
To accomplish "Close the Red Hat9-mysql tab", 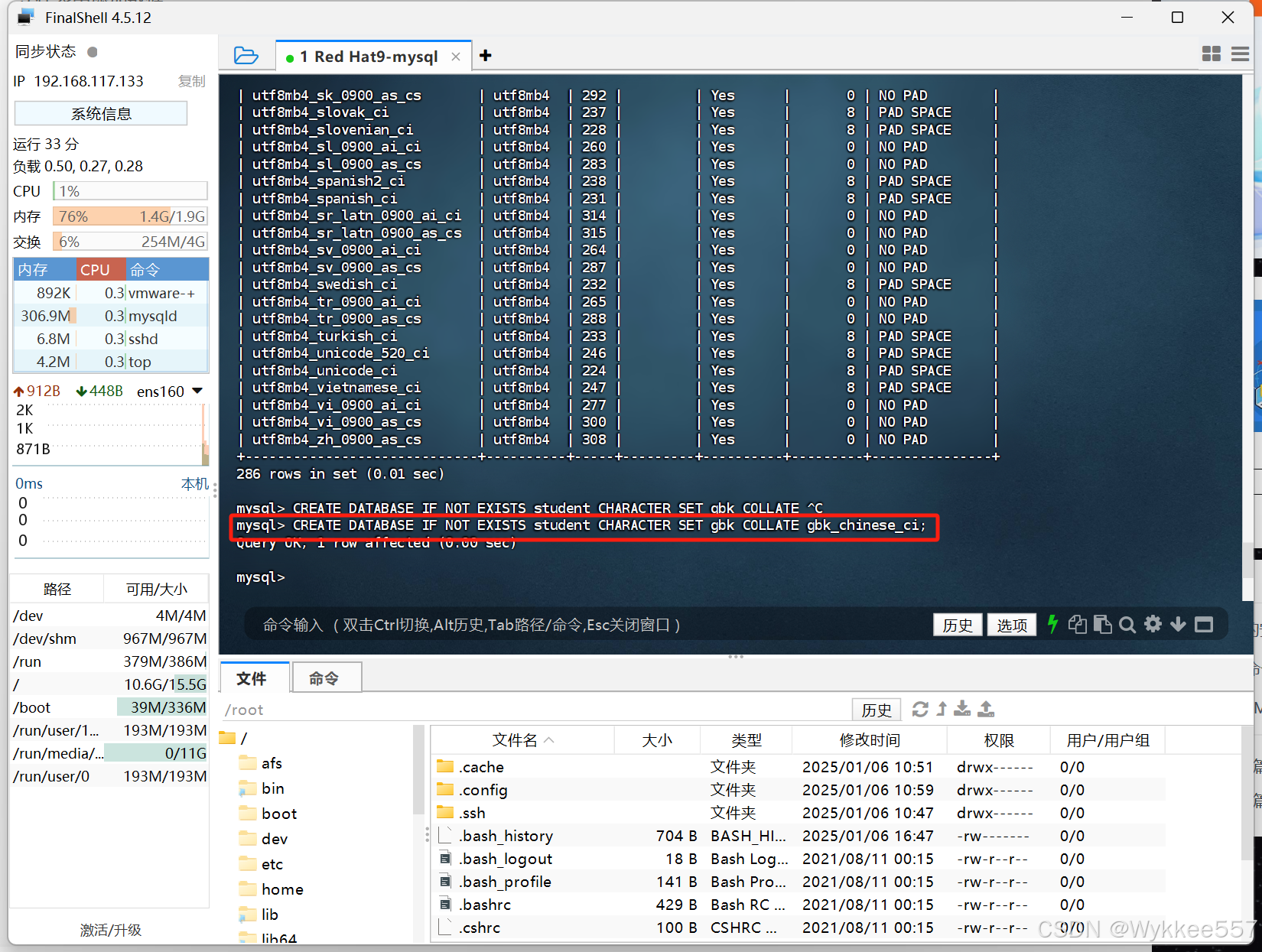I will [456, 57].
